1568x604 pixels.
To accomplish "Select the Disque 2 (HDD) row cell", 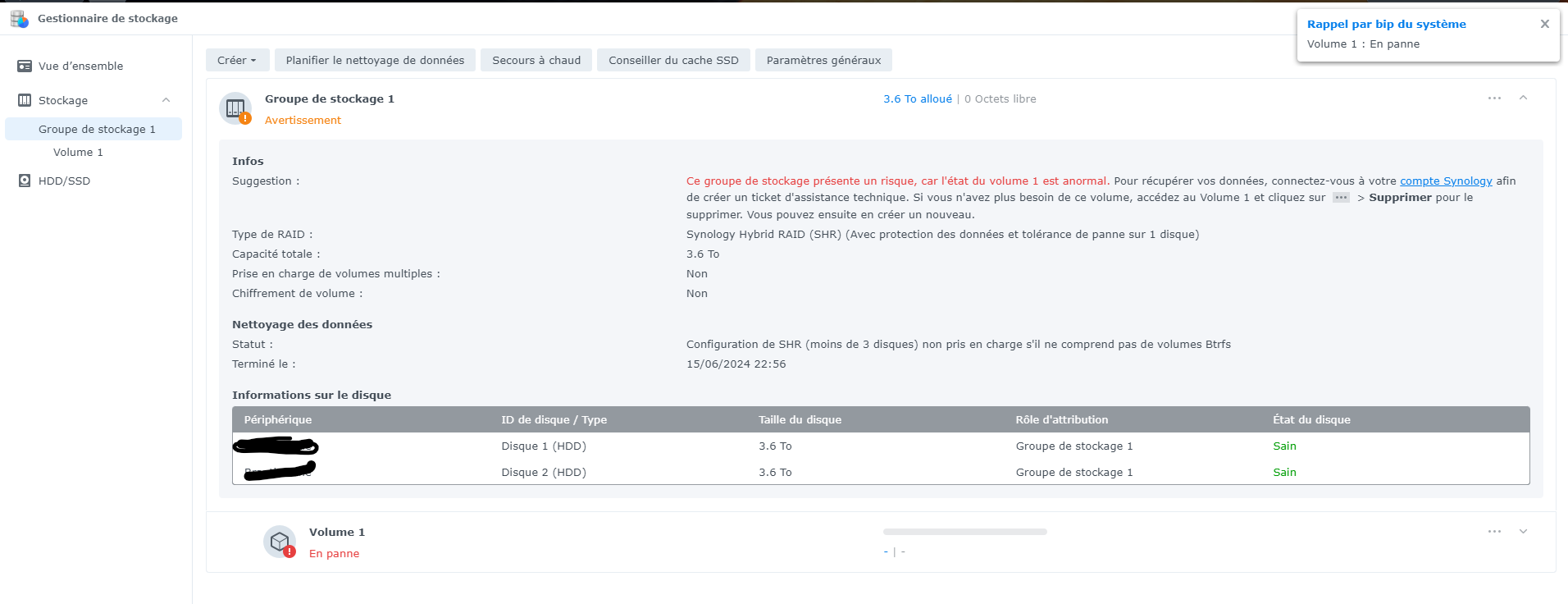I will click(x=544, y=472).
